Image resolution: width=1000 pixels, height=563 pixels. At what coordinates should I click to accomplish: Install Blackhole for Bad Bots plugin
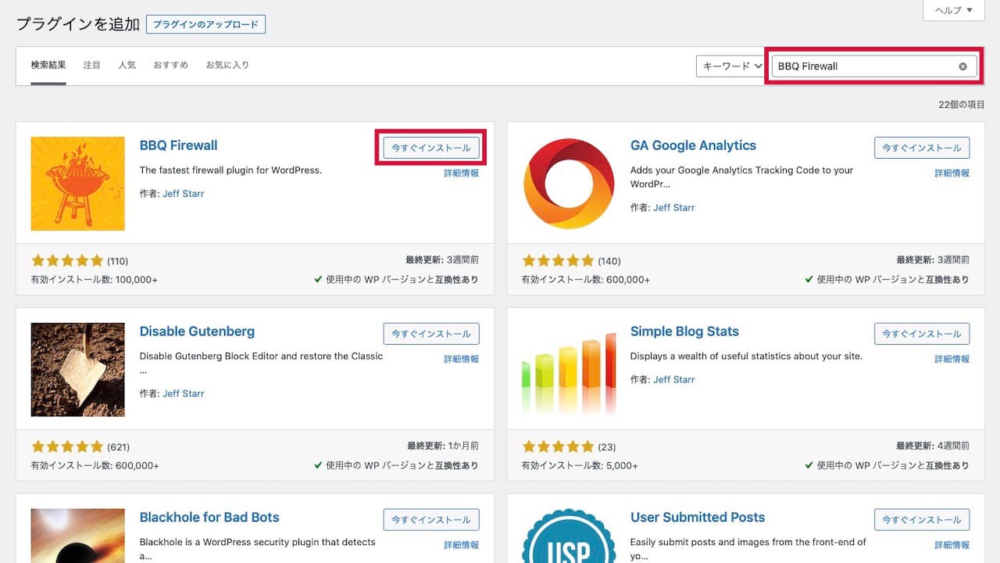point(431,520)
